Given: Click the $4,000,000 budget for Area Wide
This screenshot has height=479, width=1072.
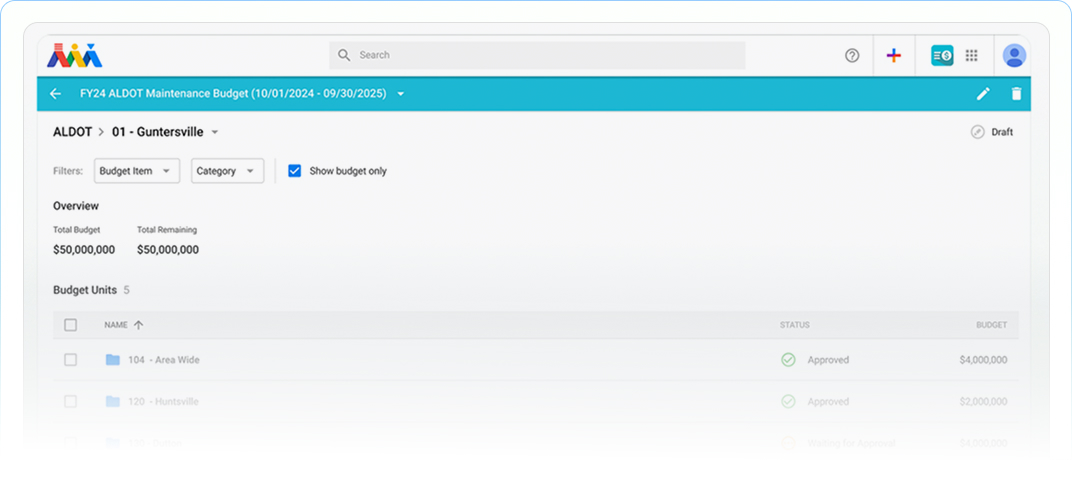Looking at the screenshot, I should point(983,359).
